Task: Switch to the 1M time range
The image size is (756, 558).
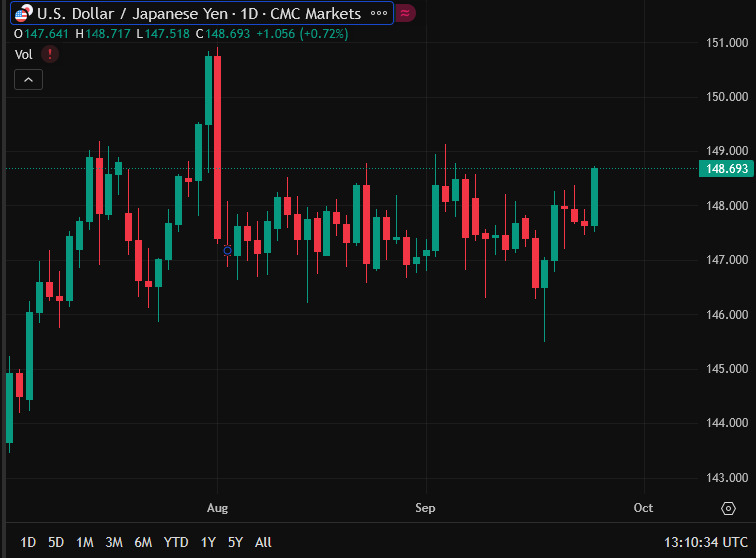Action: [x=85, y=542]
